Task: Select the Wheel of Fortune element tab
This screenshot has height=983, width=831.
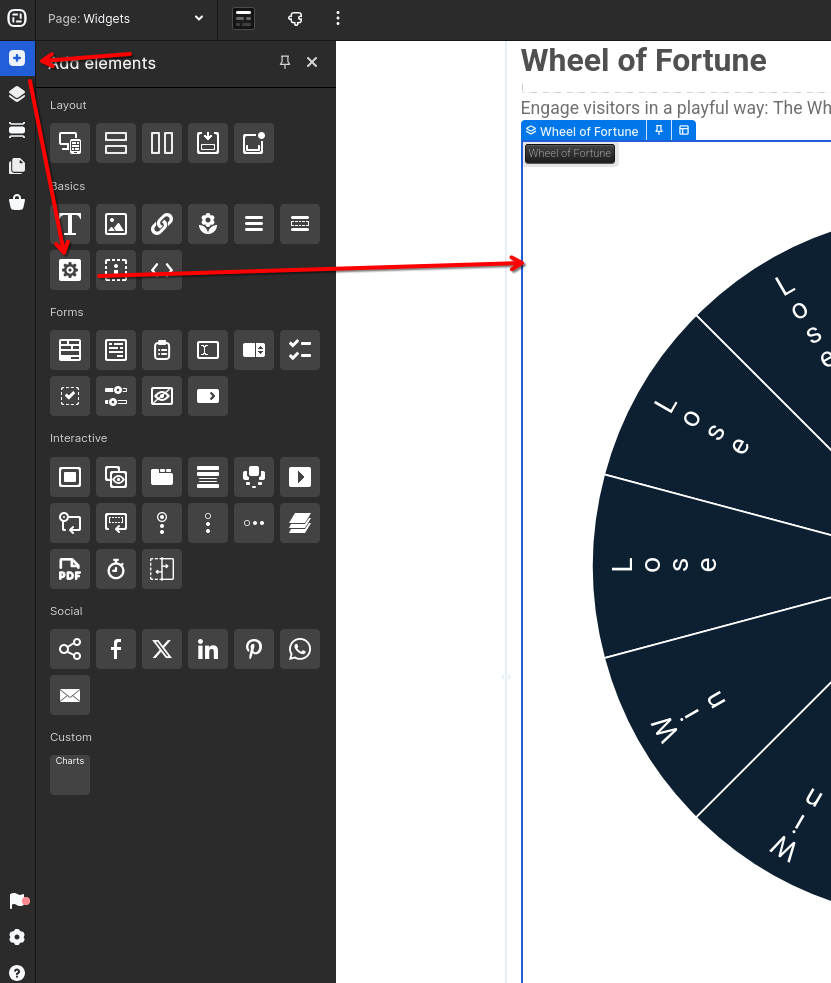Action: click(x=582, y=131)
